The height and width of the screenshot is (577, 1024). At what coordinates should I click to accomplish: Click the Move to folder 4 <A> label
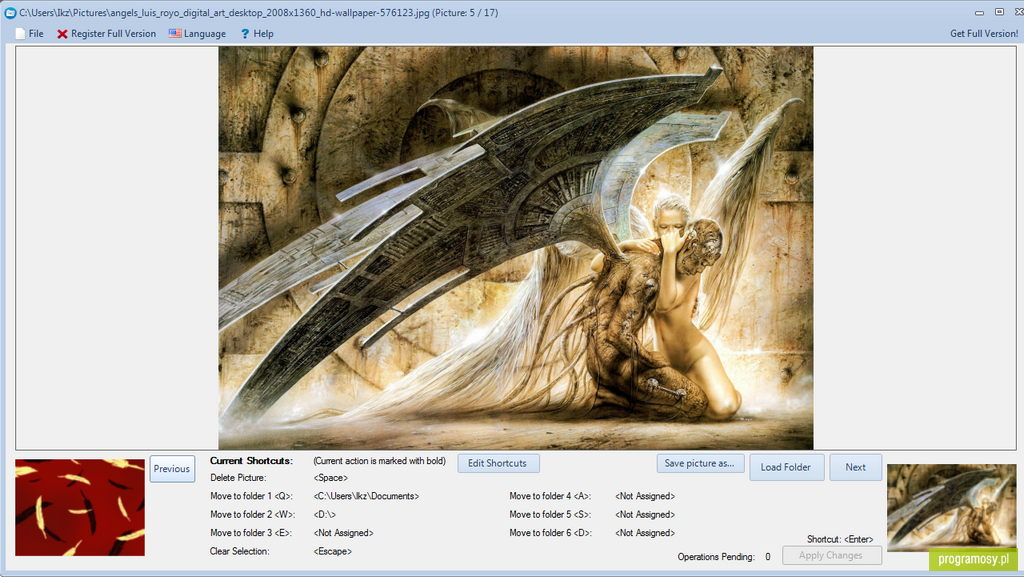[550, 496]
